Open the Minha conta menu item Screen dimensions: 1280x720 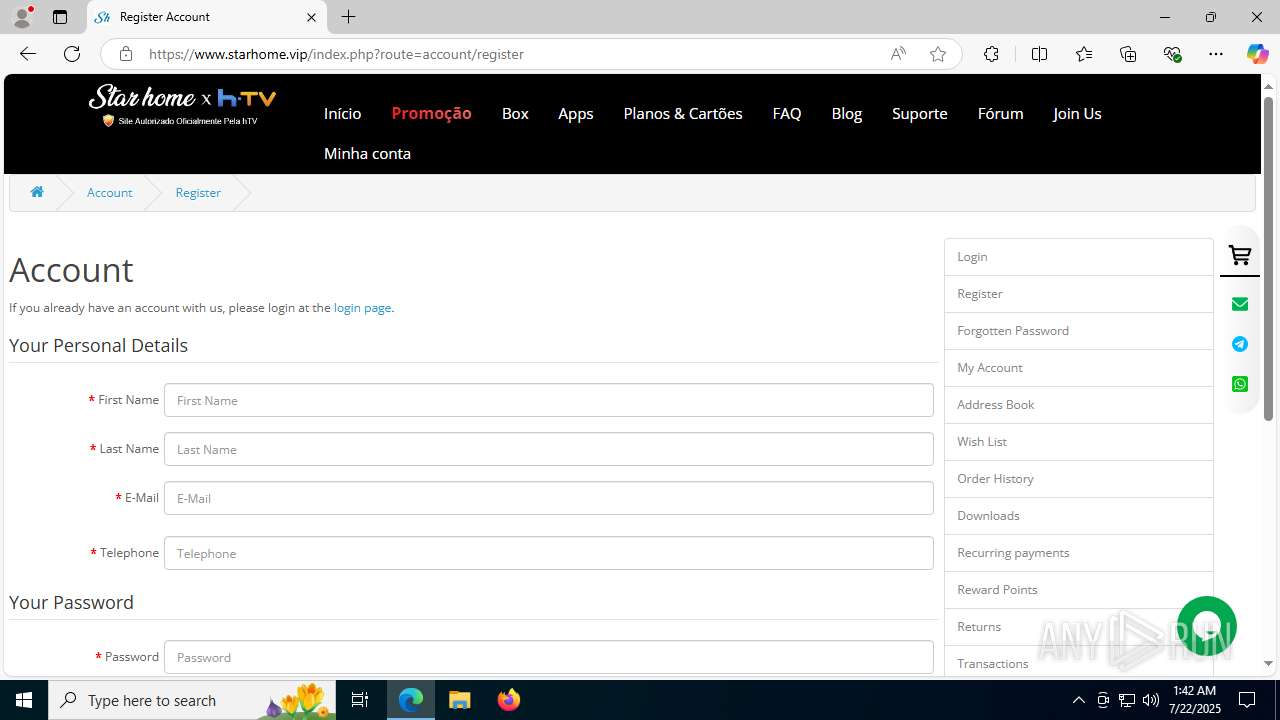(367, 153)
